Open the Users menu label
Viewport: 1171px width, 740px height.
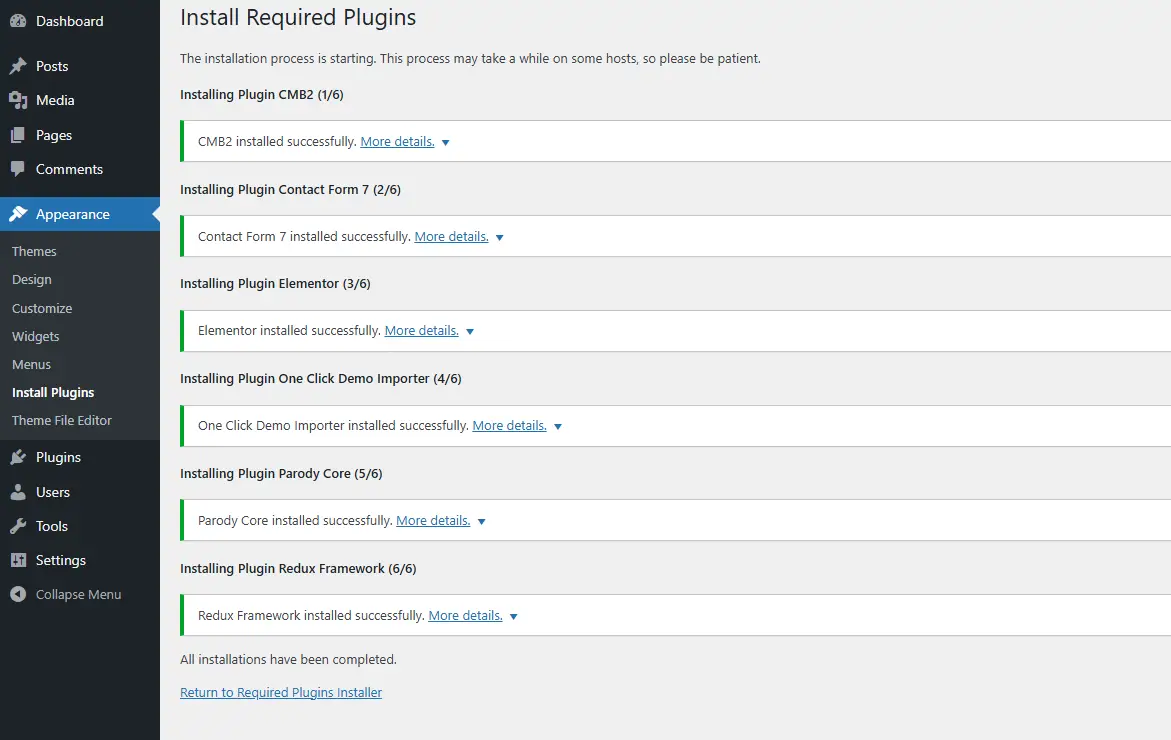53,492
